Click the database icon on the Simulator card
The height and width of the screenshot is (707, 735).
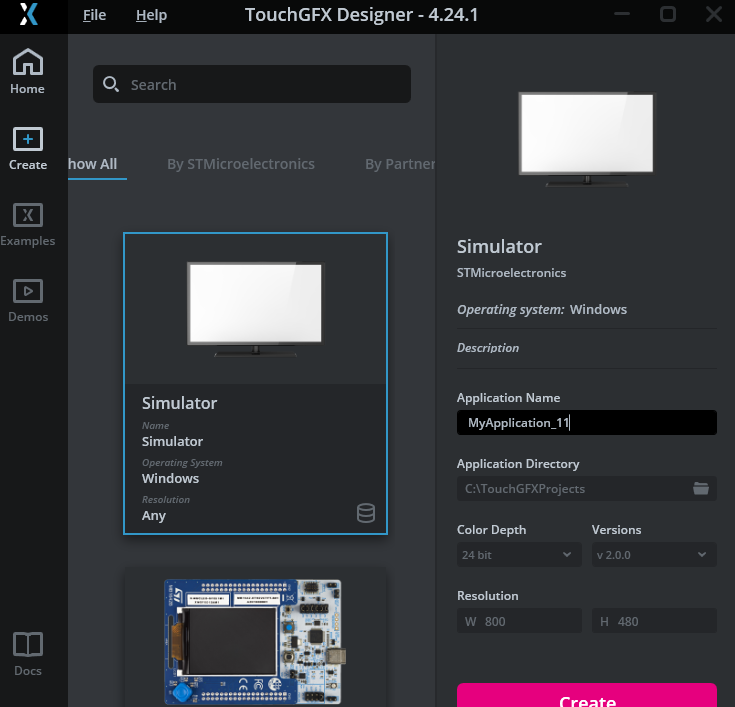366,513
